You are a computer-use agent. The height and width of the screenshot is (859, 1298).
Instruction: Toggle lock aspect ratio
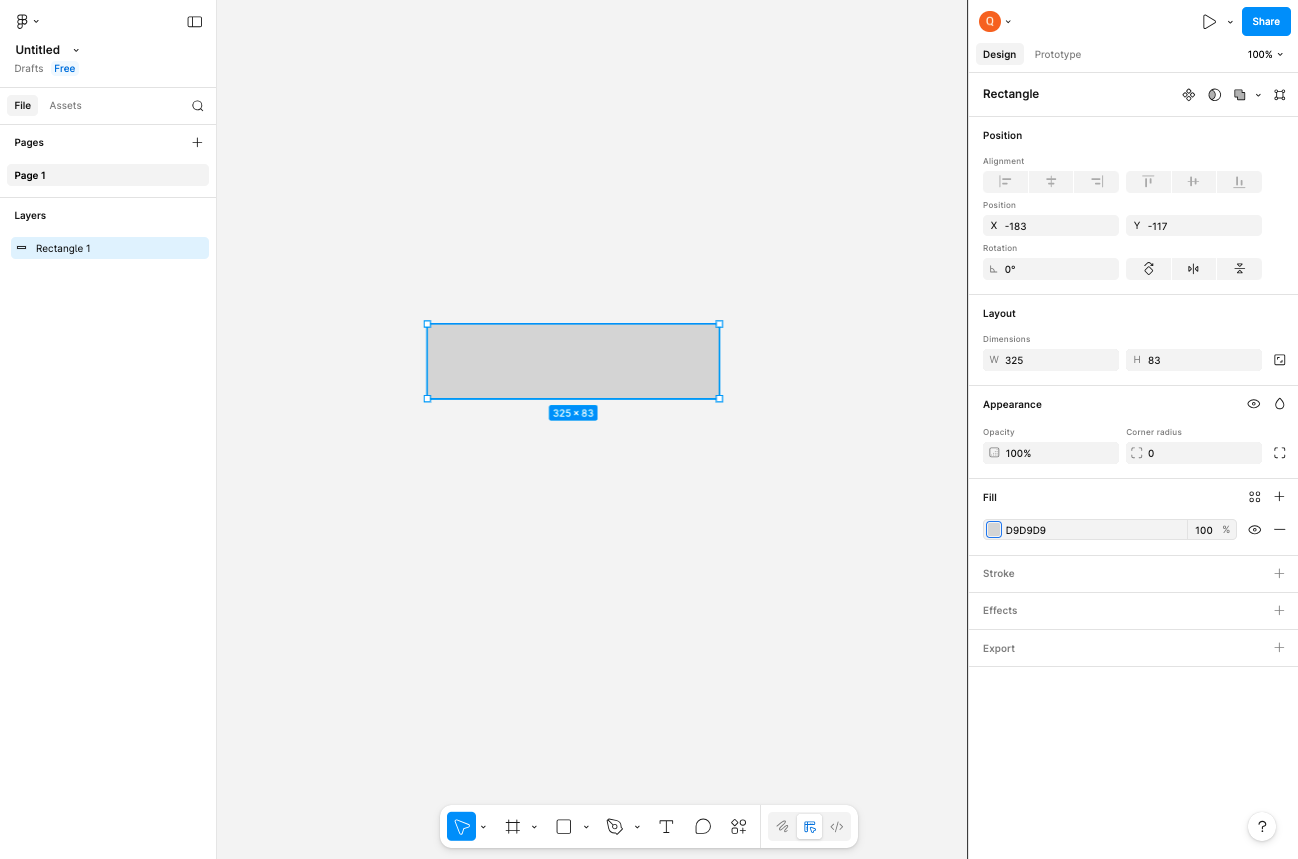(1280, 360)
